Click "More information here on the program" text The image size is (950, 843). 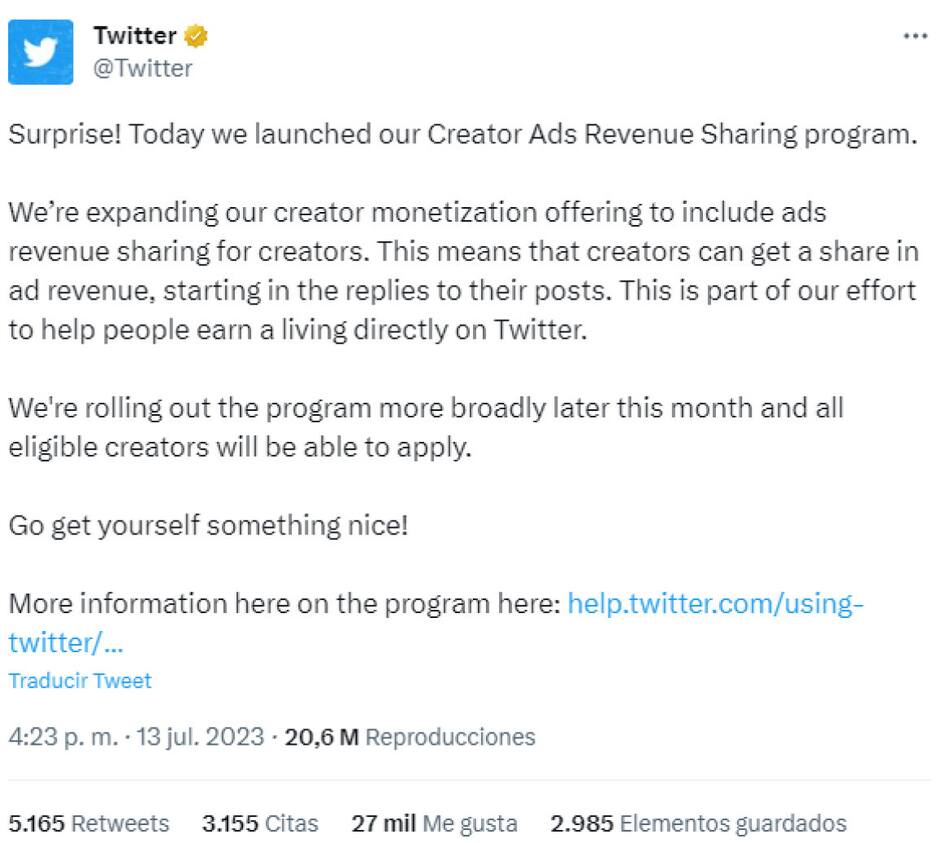point(284,604)
